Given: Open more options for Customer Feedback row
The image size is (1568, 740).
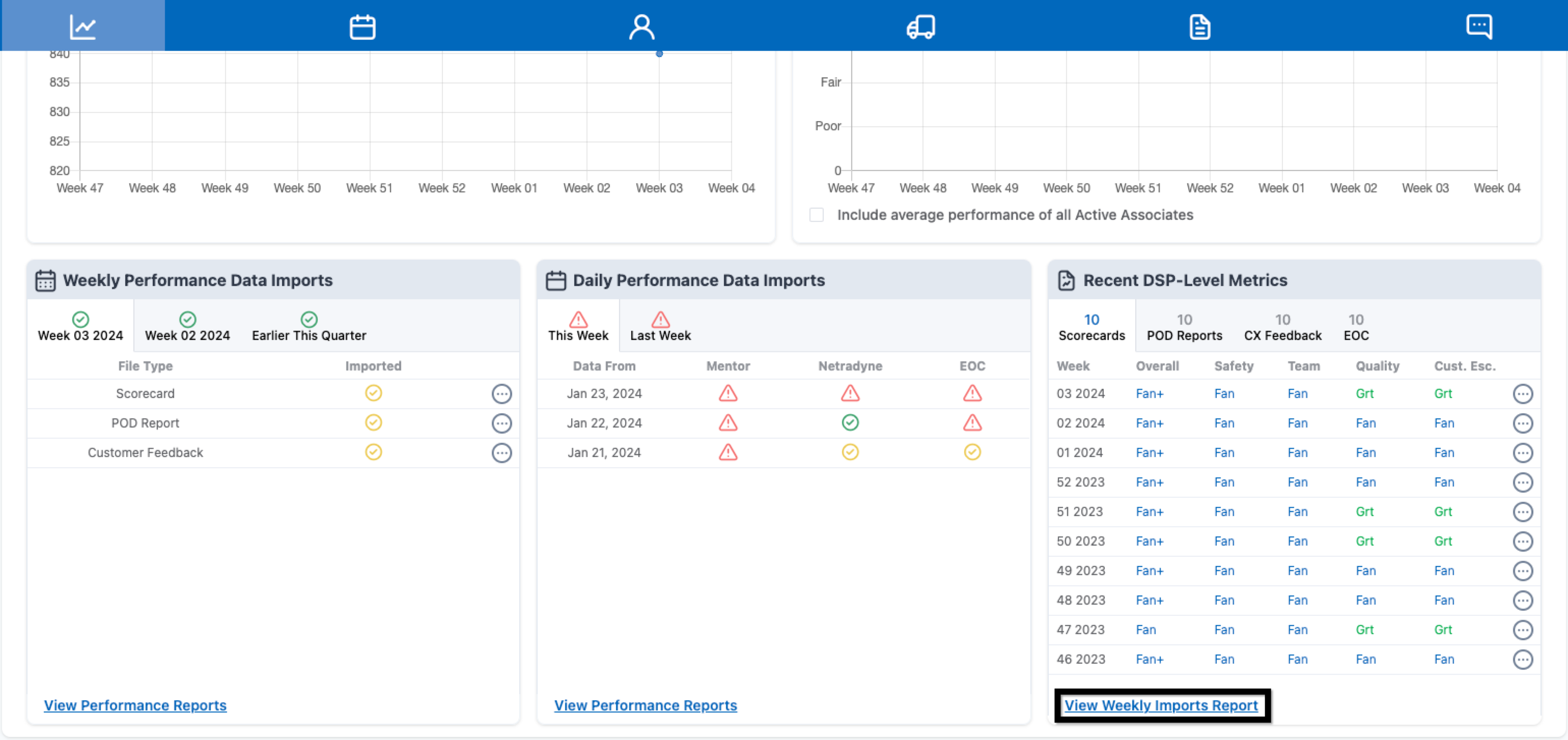Looking at the screenshot, I should coord(501,453).
